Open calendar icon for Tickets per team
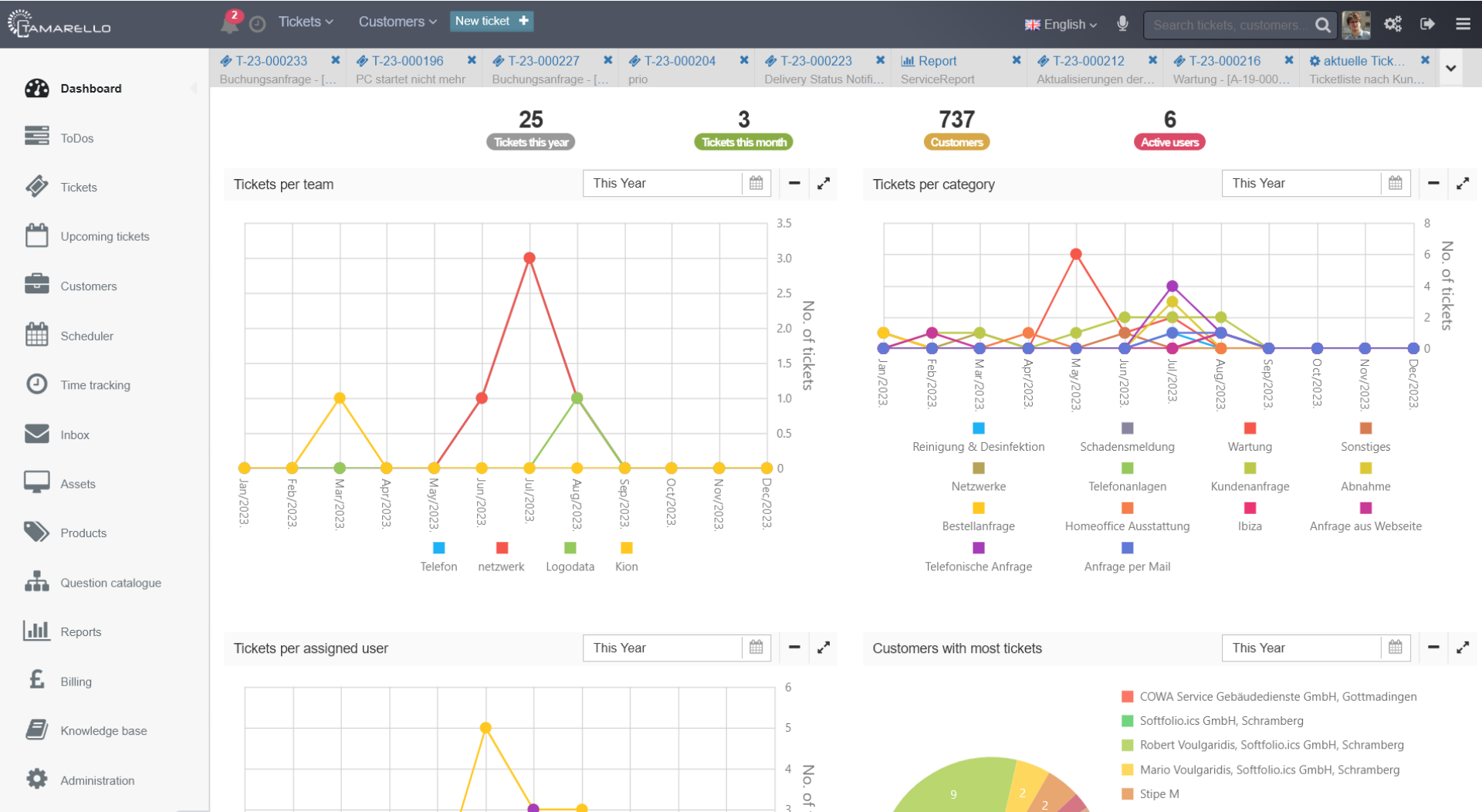Viewport: 1482px width, 812px height. coord(756,184)
